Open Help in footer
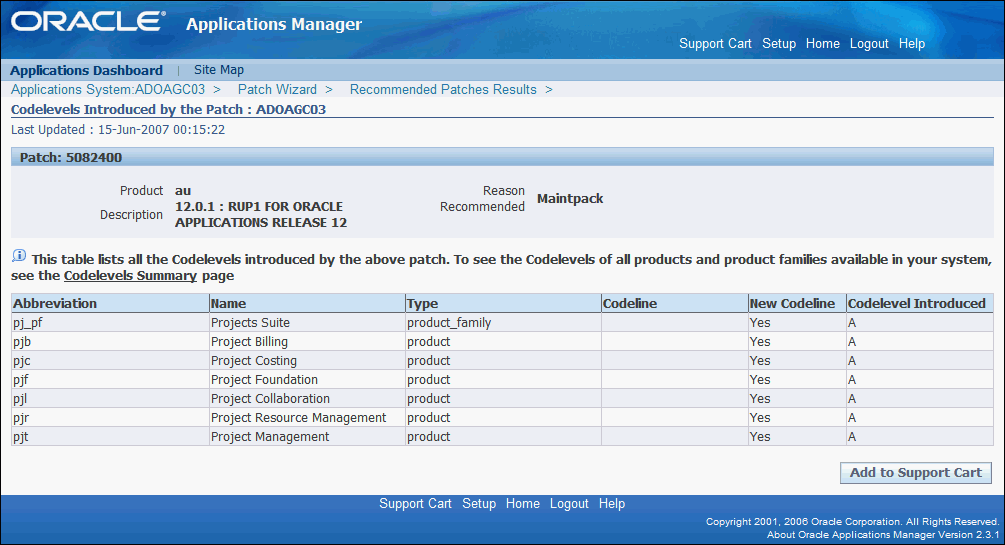Viewport: 1005px width, 545px height. [x=611, y=504]
